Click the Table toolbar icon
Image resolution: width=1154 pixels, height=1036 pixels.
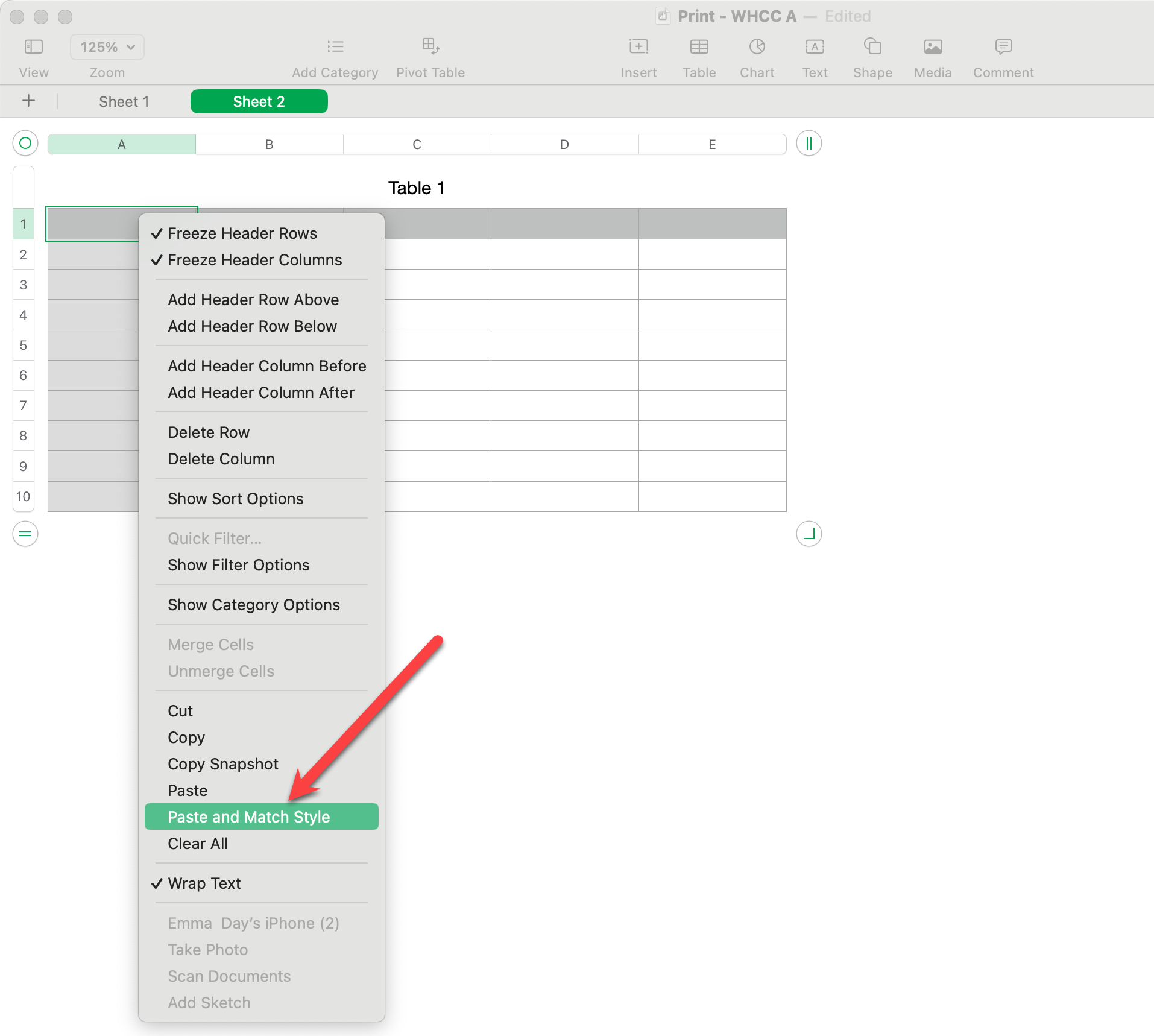pos(699,47)
